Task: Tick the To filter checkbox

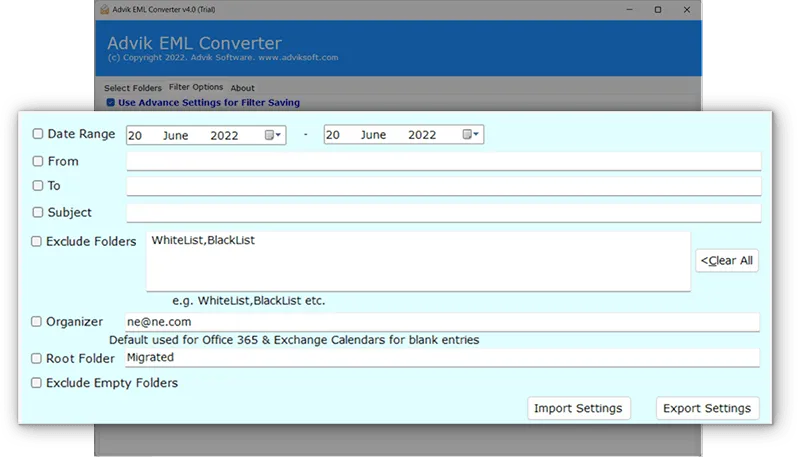Action: coord(38,185)
